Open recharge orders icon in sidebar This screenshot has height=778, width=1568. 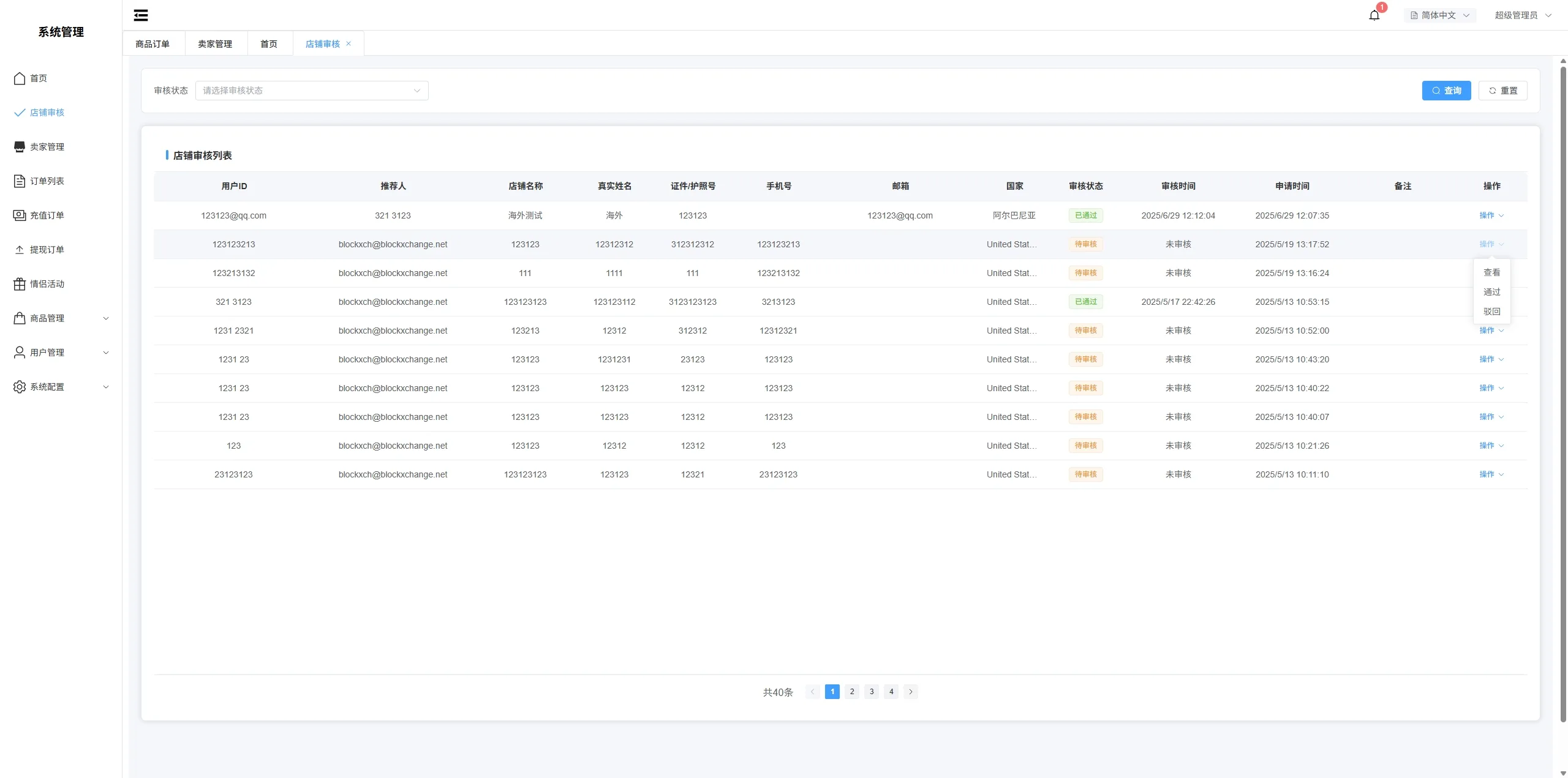point(20,215)
